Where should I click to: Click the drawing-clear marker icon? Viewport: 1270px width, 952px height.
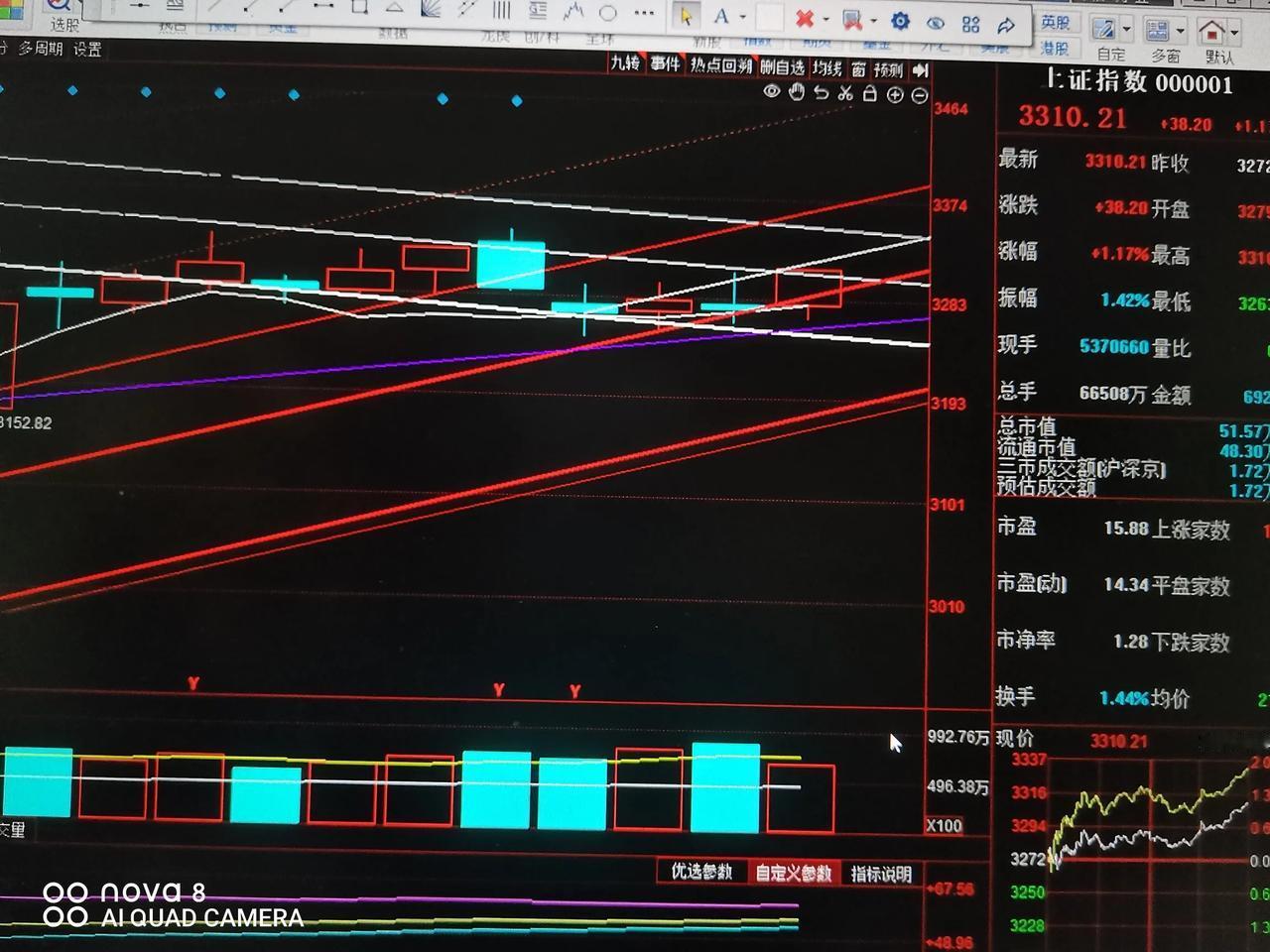tap(852, 20)
